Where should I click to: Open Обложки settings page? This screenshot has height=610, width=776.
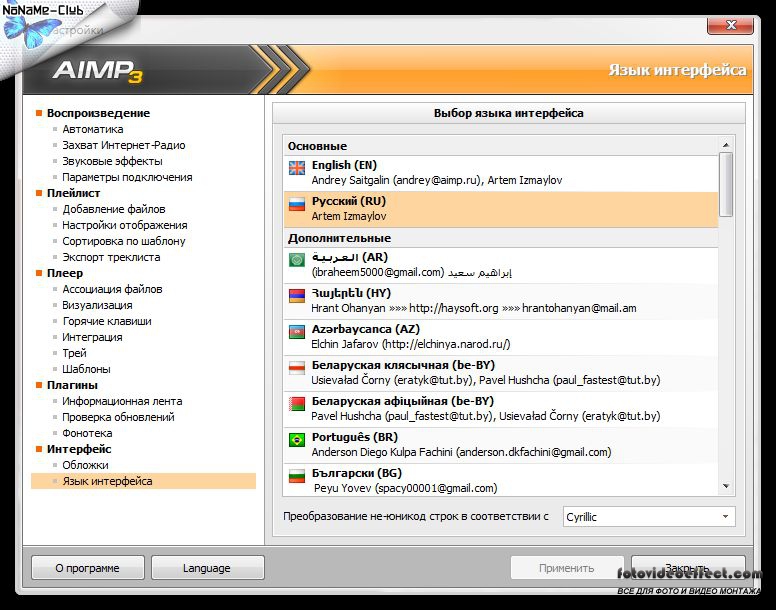[x=85, y=465]
